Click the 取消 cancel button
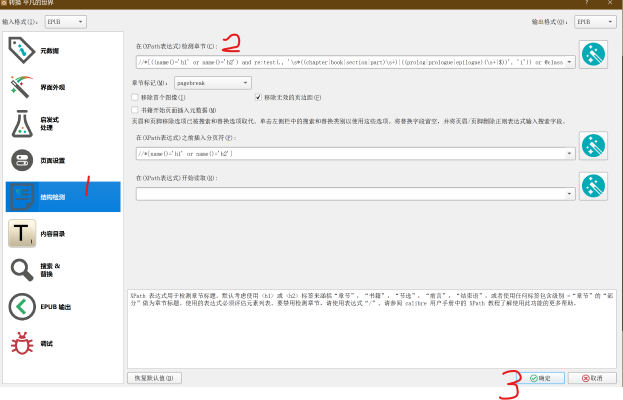 pos(592,378)
